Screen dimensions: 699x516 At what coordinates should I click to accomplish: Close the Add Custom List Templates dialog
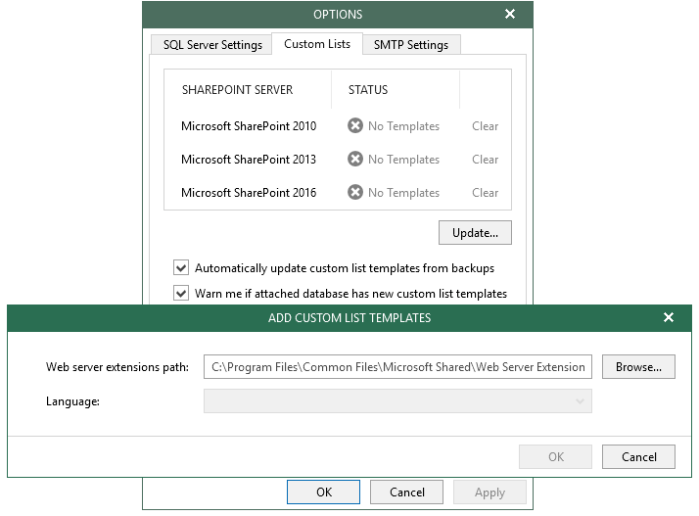coord(668,317)
